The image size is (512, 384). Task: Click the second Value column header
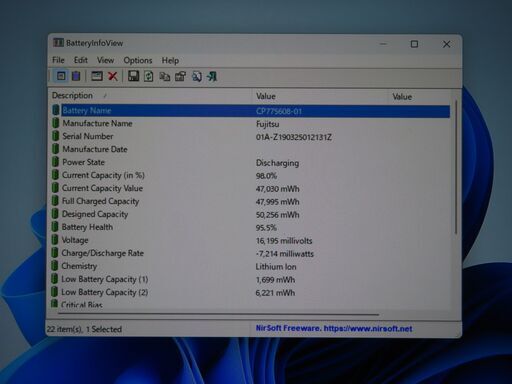[420, 97]
